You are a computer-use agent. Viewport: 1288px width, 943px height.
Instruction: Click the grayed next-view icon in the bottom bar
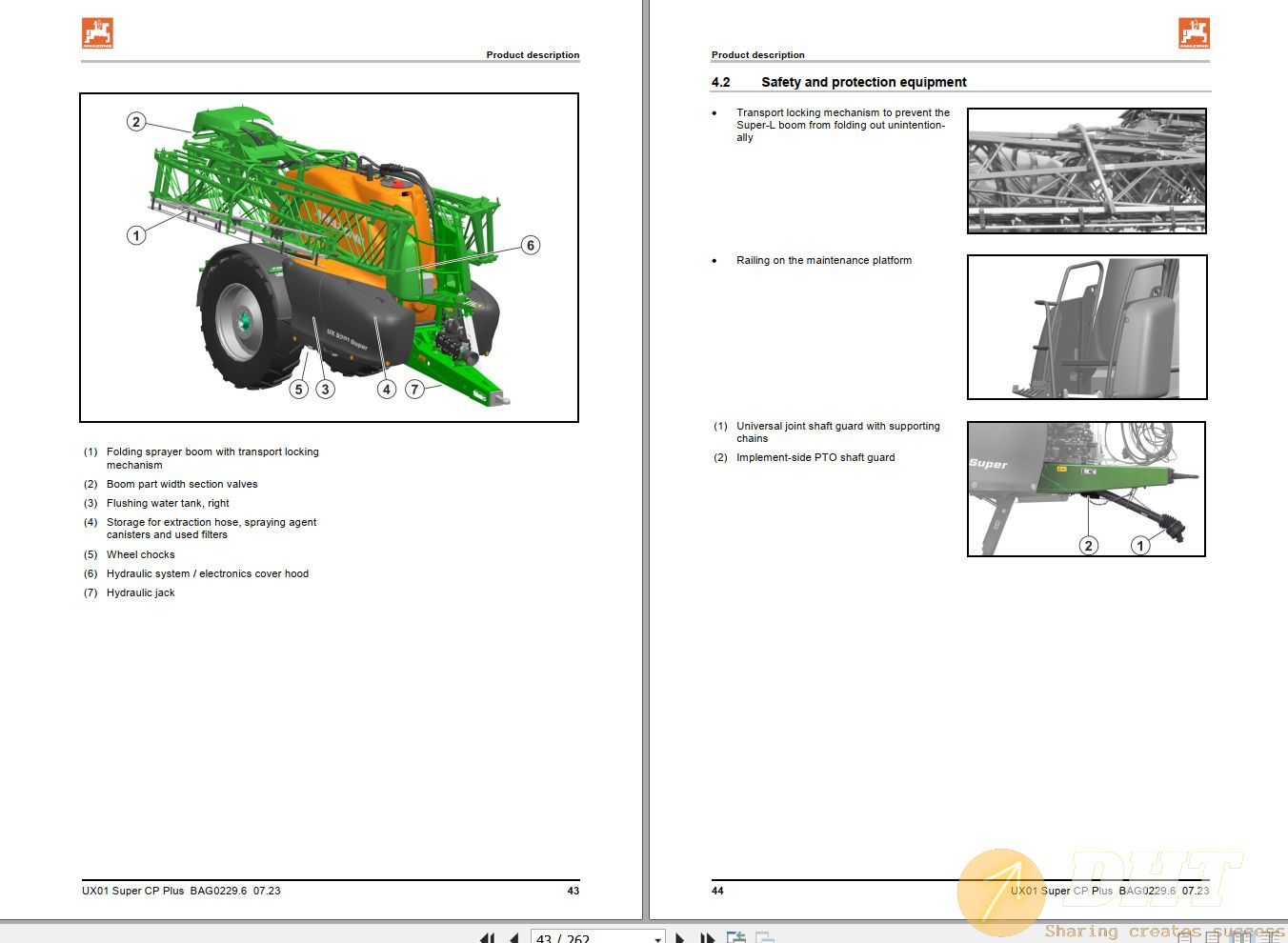tap(764, 937)
